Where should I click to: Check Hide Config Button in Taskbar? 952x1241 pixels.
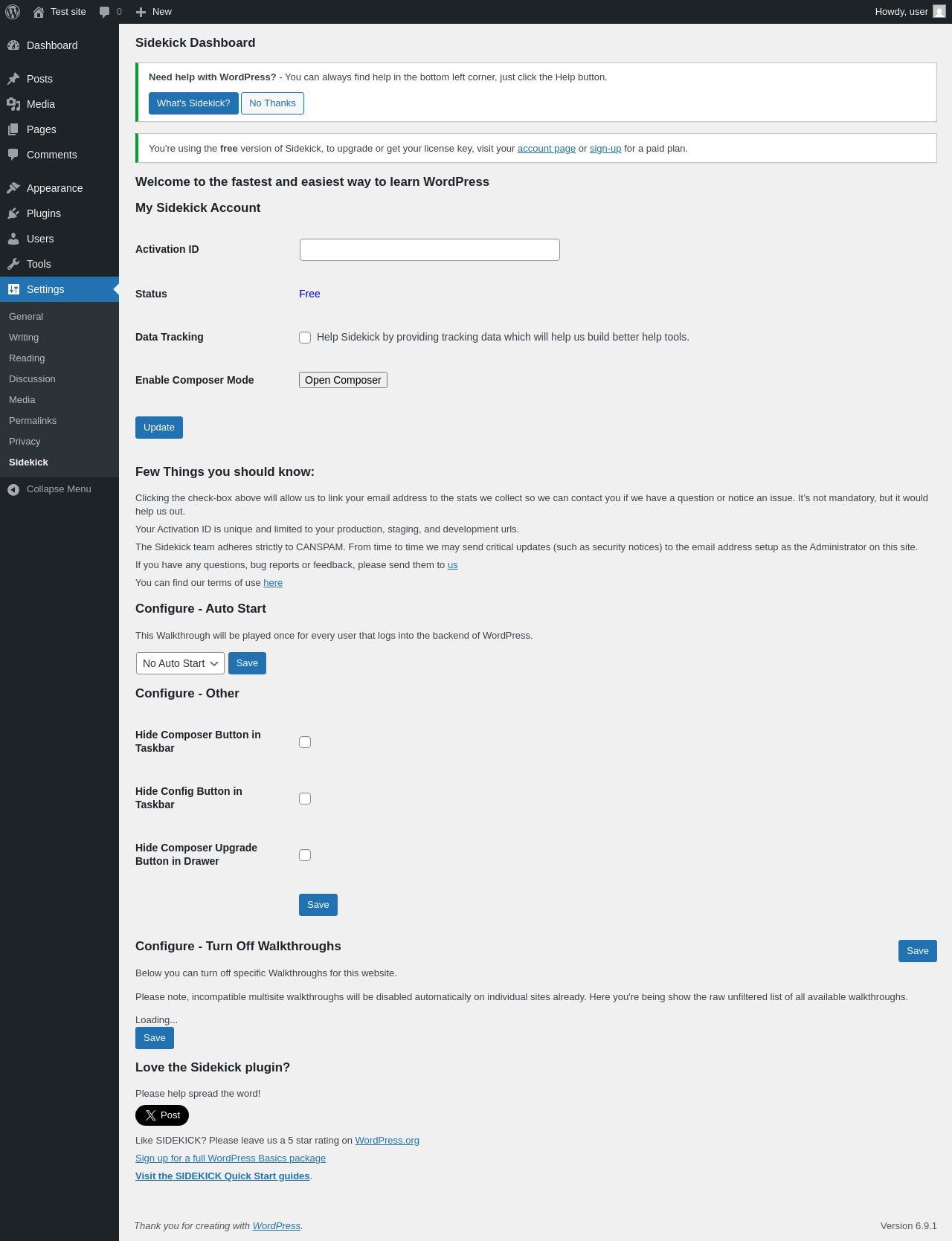[305, 799]
